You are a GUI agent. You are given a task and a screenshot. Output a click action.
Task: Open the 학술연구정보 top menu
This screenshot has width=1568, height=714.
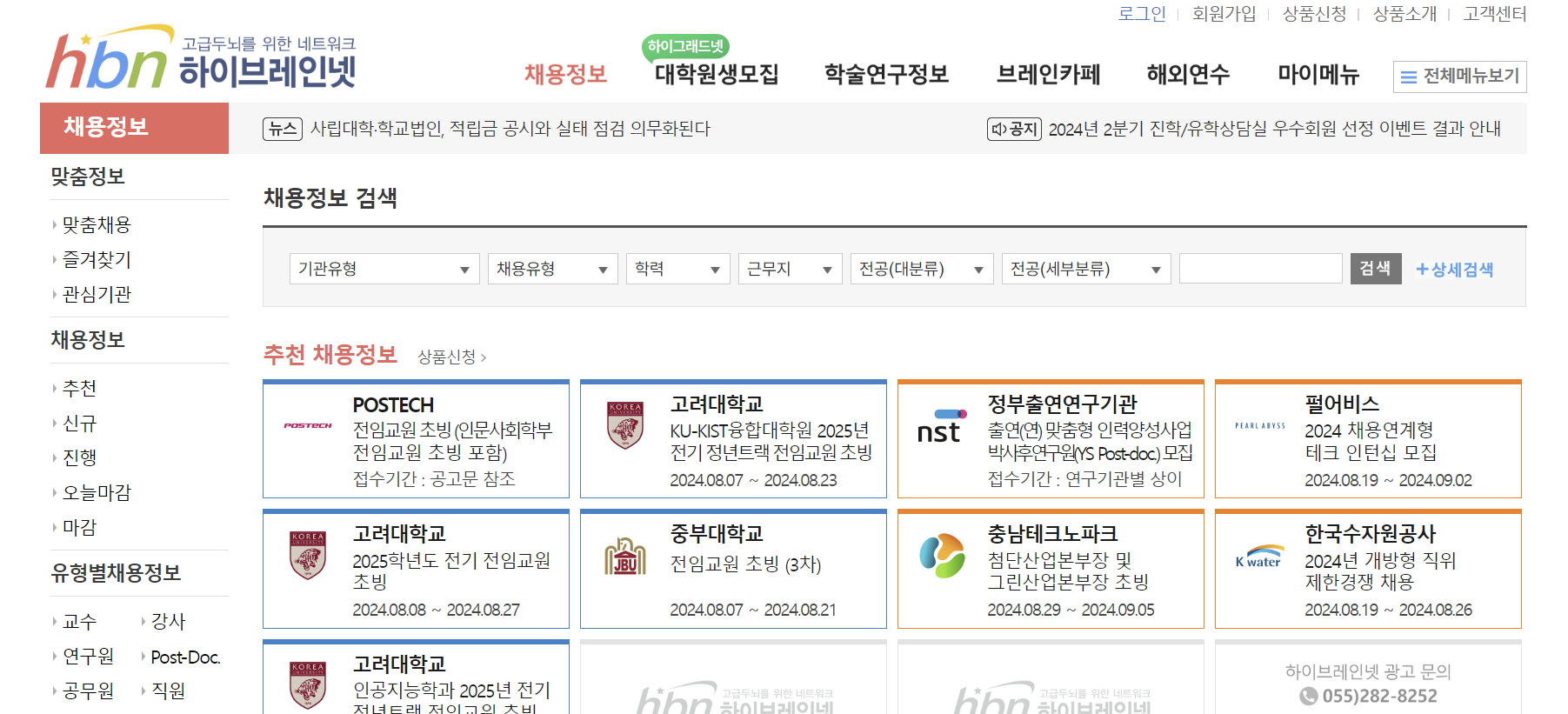coord(886,75)
